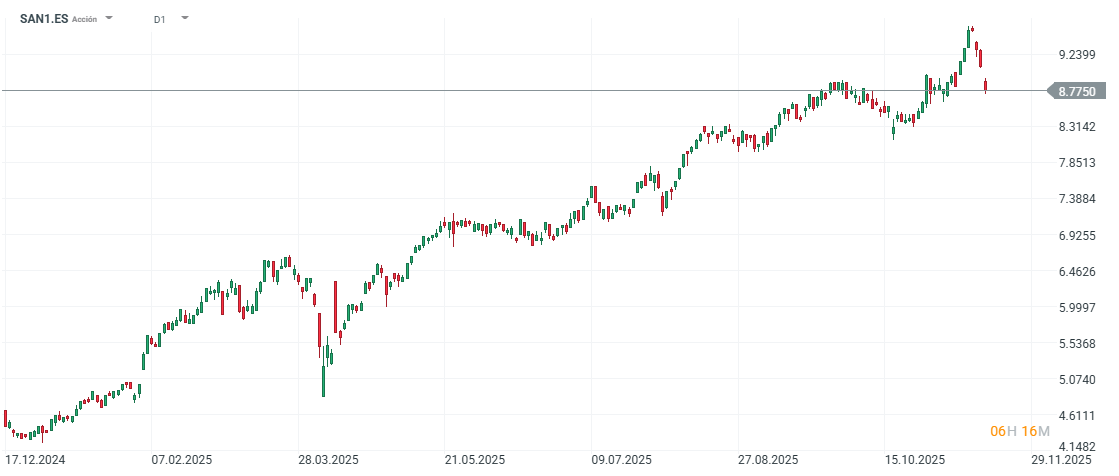Click the horizontal current price line

point(500,91)
